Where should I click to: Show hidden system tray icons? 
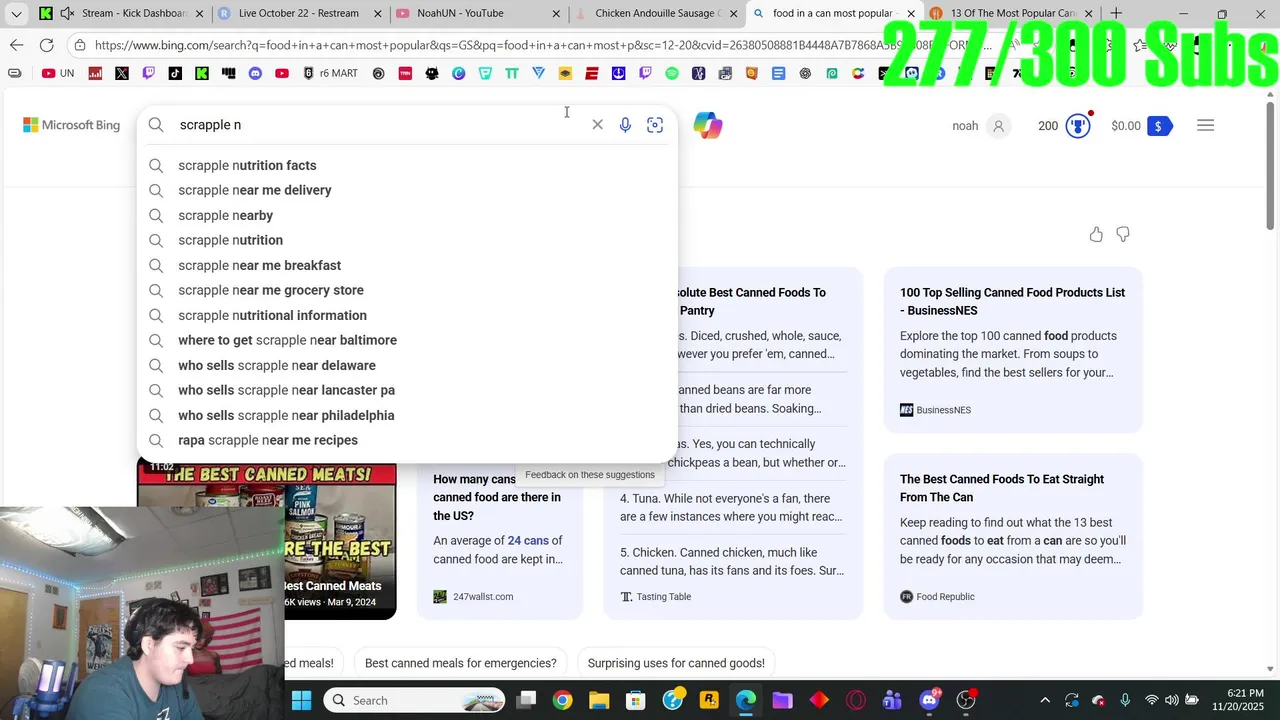(1045, 700)
